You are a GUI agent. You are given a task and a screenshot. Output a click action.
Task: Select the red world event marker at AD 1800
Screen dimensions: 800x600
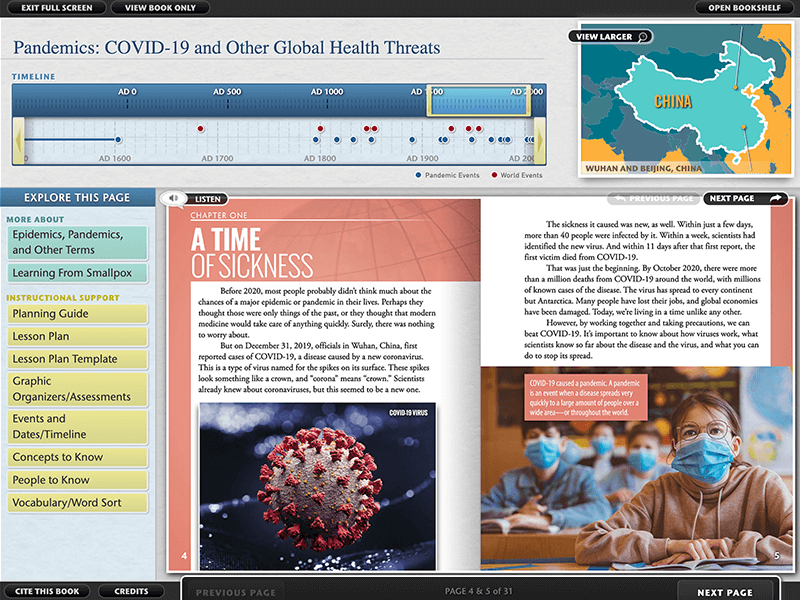pyautogui.click(x=320, y=129)
